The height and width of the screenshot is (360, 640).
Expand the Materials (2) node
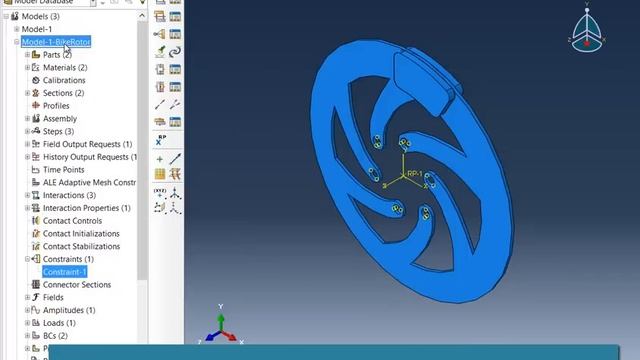(x=27, y=67)
